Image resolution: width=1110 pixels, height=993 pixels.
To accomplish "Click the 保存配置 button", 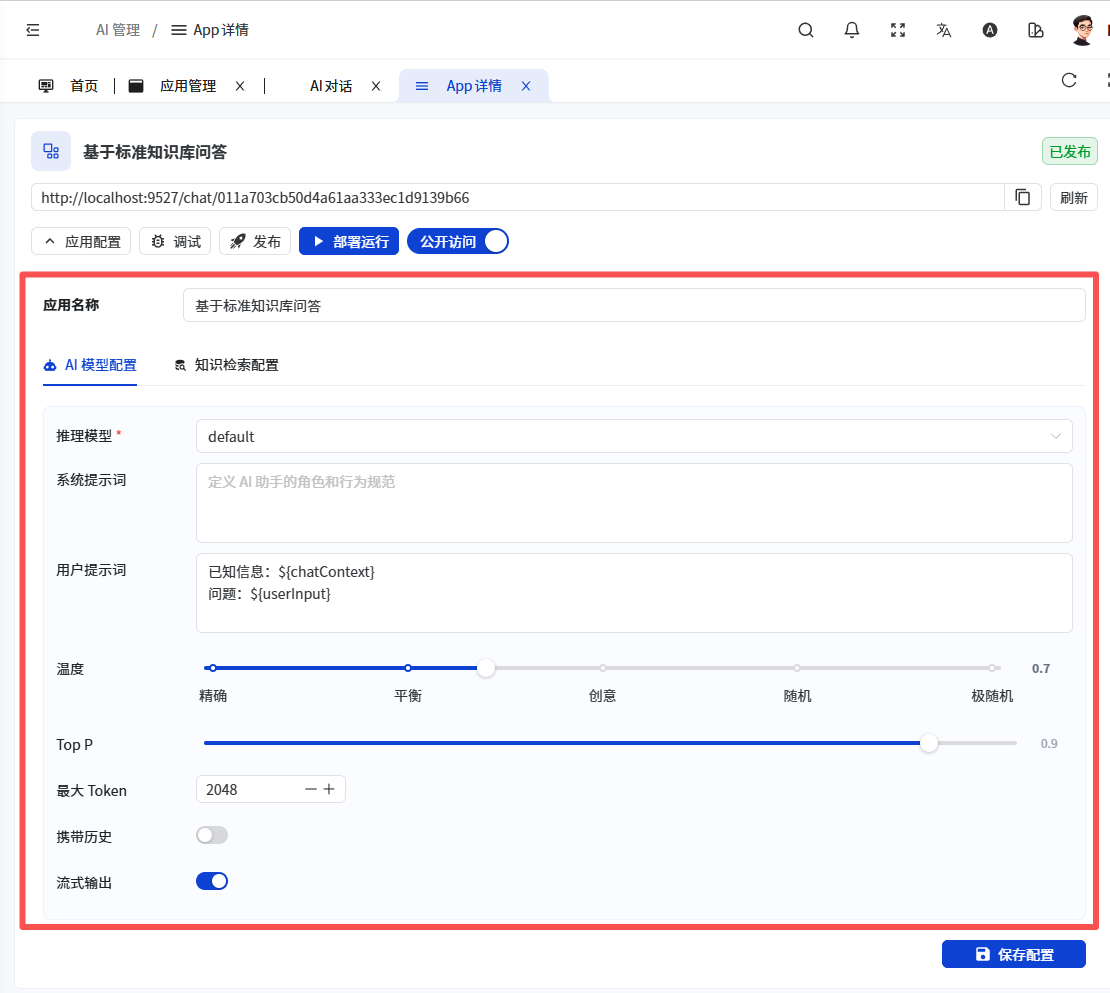I will tap(1013, 954).
